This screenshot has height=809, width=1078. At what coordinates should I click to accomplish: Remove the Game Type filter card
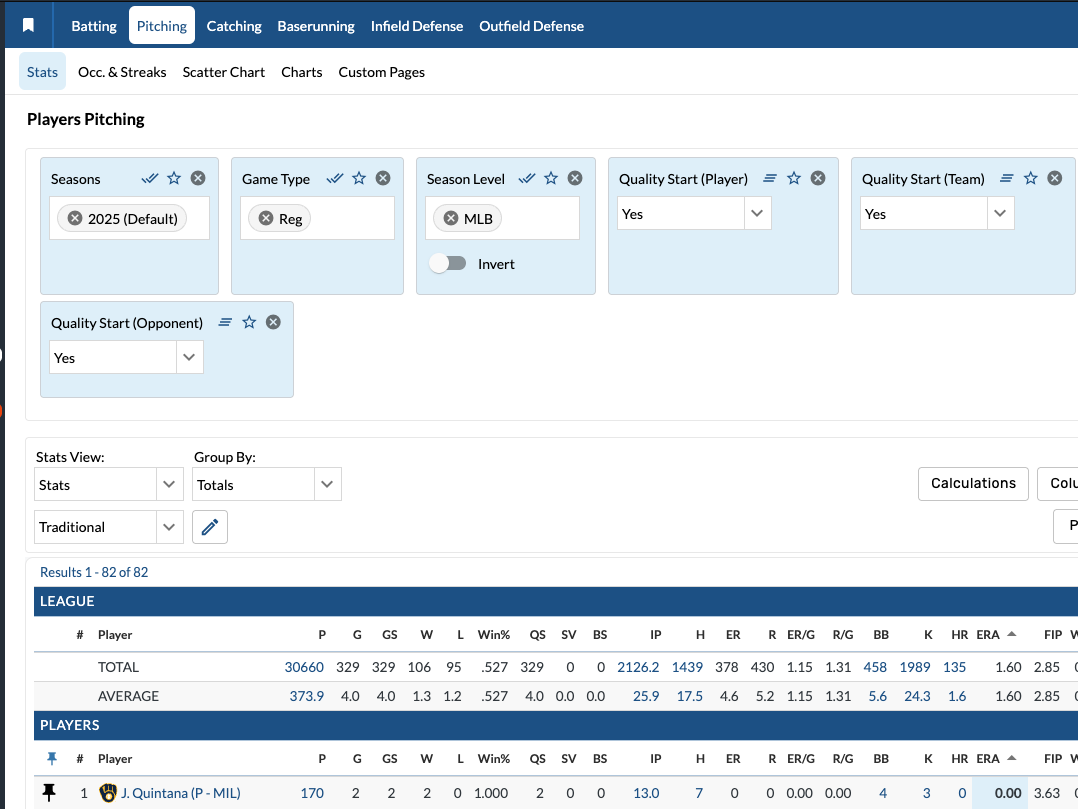382,178
